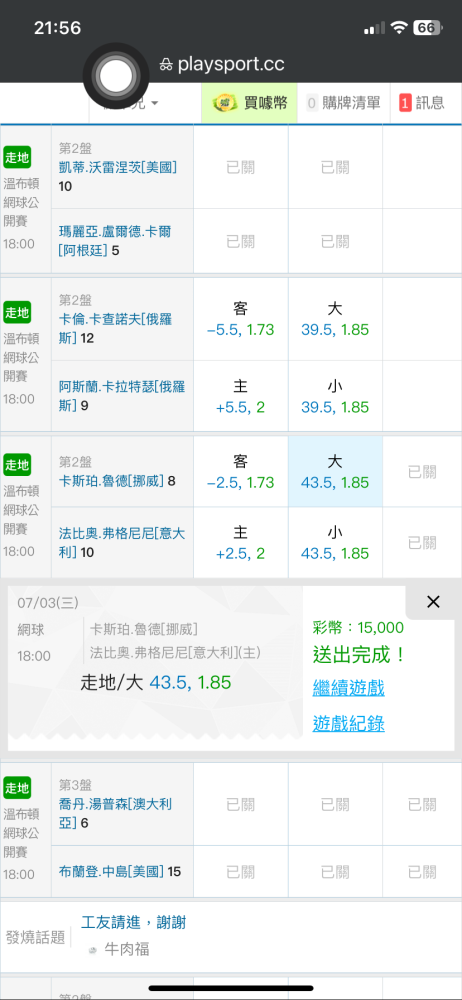Image resolution: width=462 pixels, height=1000 pixels.
Task: Expand the dropdown arrow left of 買噱幣
Action: pyautogui.click(x=155, y=103)
